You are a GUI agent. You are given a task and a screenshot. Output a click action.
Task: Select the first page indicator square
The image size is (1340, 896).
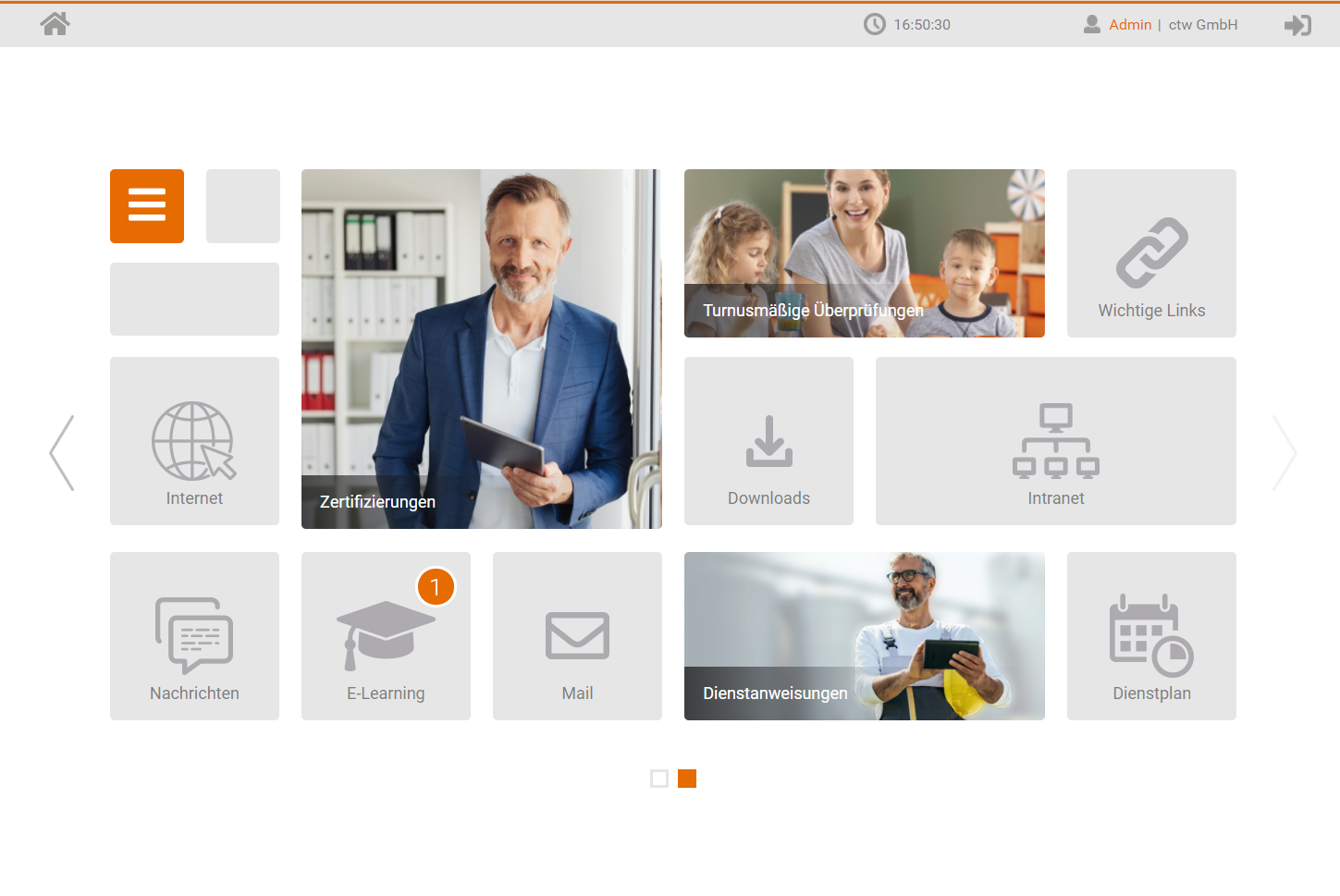[x=659, y=779]
